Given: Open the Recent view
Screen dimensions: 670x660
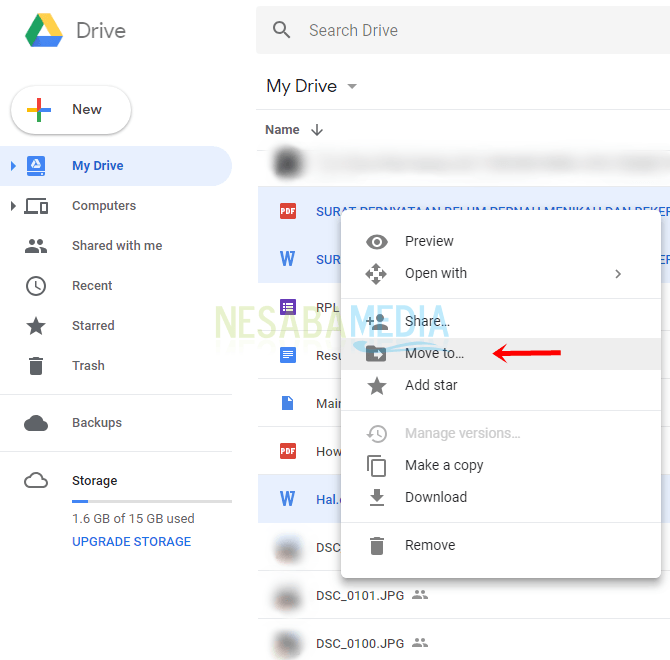Looking at the screenshot, I should 116,286.
